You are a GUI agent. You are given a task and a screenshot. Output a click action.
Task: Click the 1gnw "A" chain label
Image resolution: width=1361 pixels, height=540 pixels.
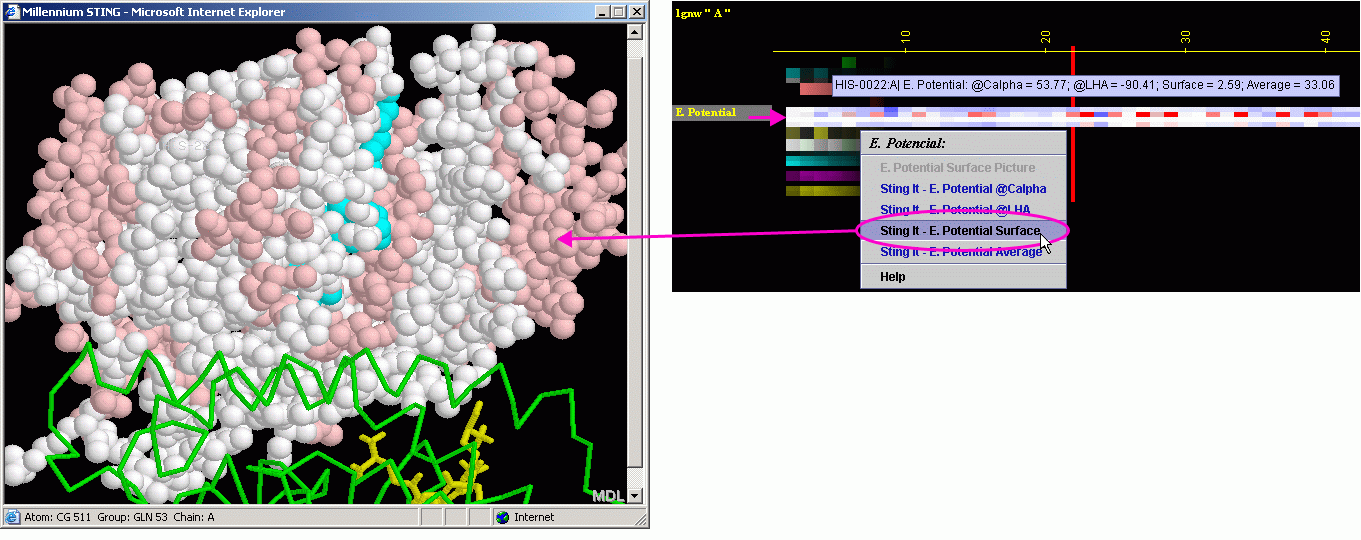(703, 13)
